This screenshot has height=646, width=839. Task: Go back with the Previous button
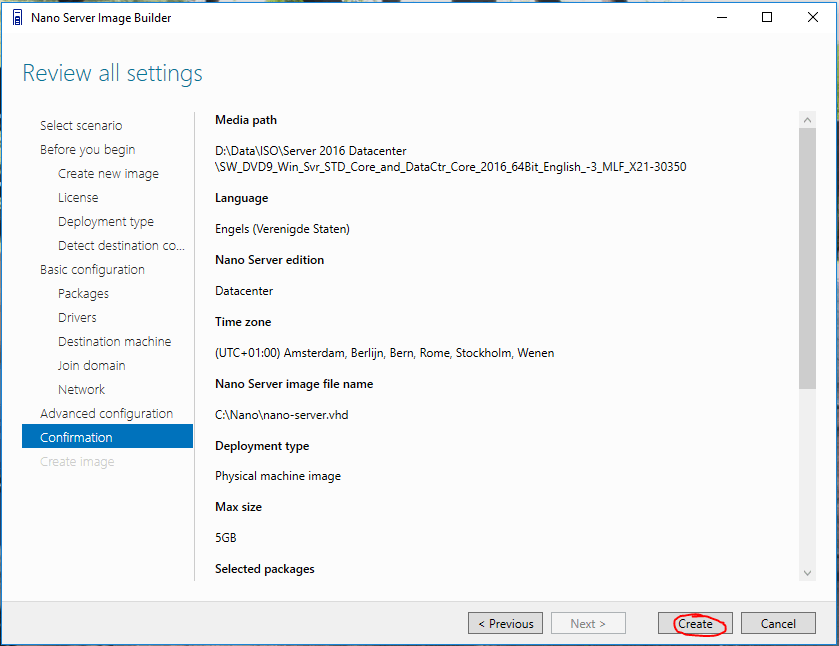505,624
